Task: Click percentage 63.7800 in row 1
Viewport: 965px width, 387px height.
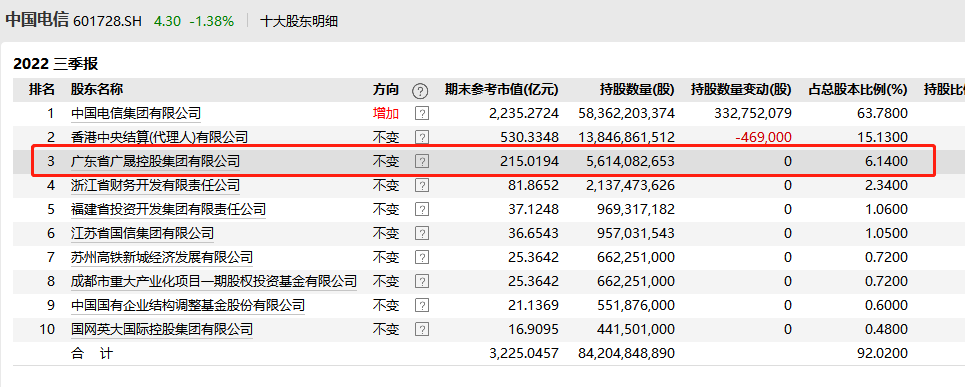Action: click(x=884, y=113)
